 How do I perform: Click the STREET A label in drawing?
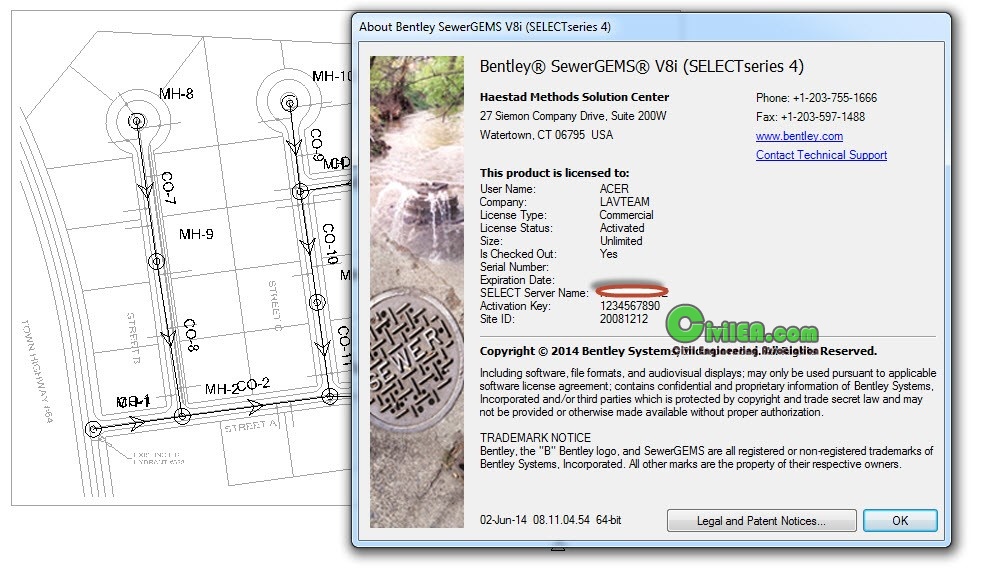coord(250,426)
